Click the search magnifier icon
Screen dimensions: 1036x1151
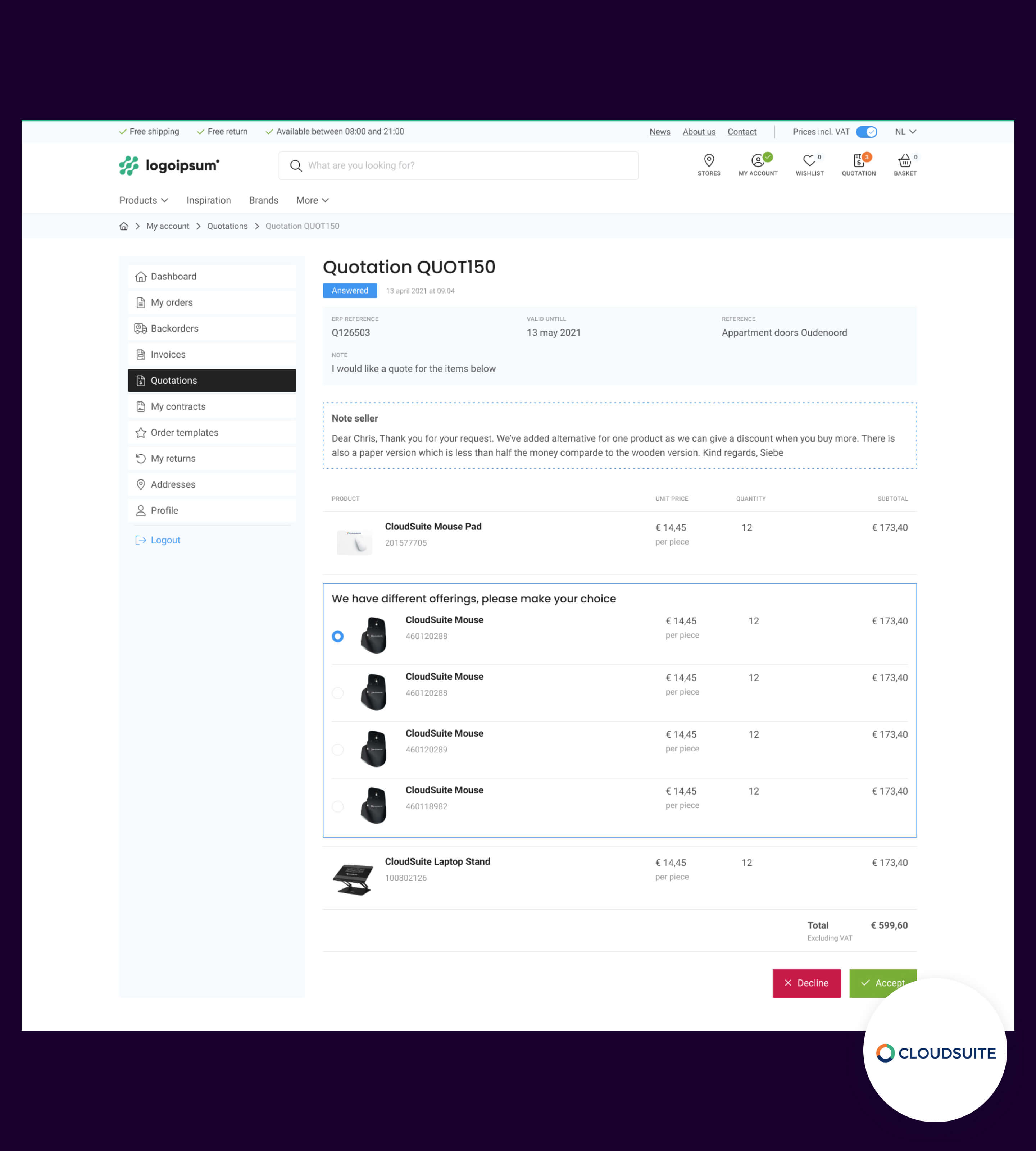tap(296, 166)
